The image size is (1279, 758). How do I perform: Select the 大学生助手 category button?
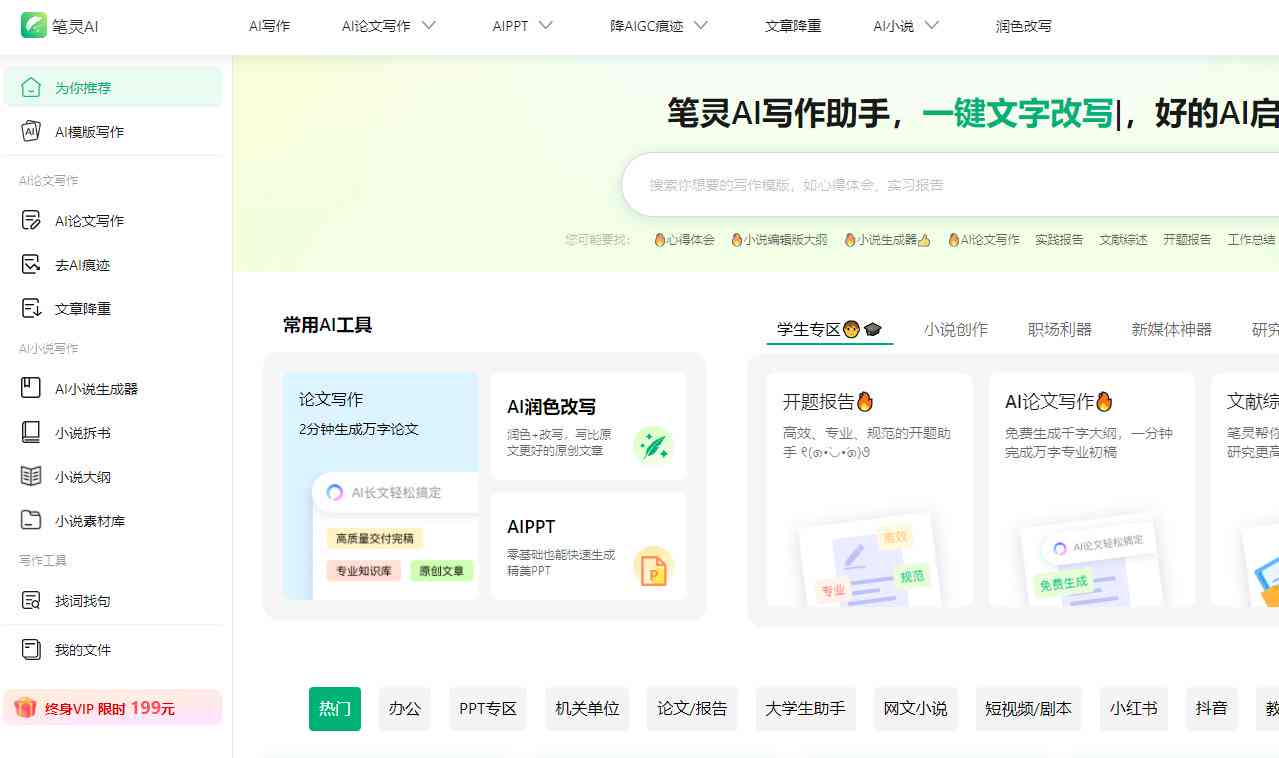pyautogui.click(x=805, y=709)
